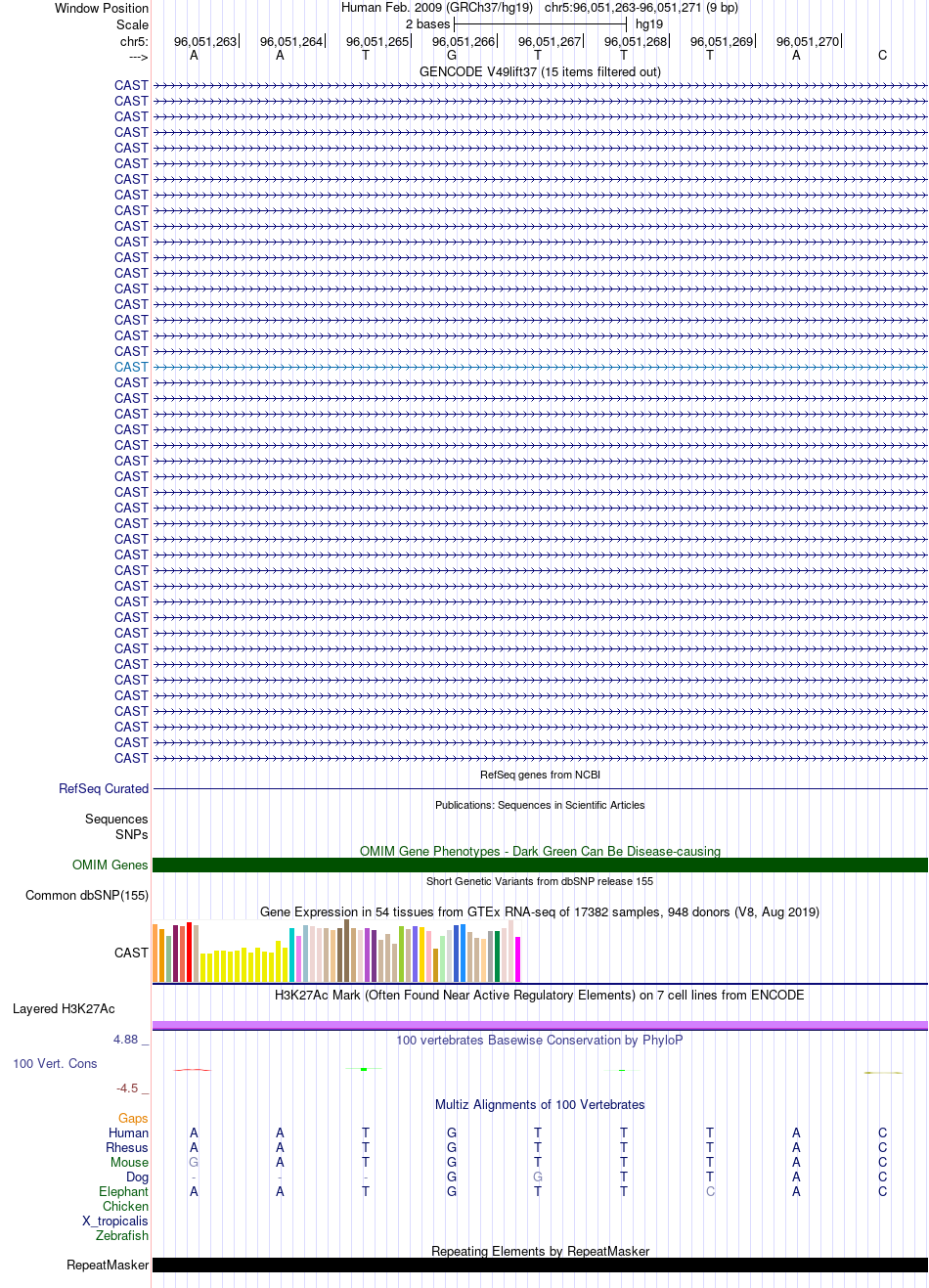Screen dimensions: 929x1288
Task: Click the black CAST label beside GTEx chart
Action: click(131, 953)
